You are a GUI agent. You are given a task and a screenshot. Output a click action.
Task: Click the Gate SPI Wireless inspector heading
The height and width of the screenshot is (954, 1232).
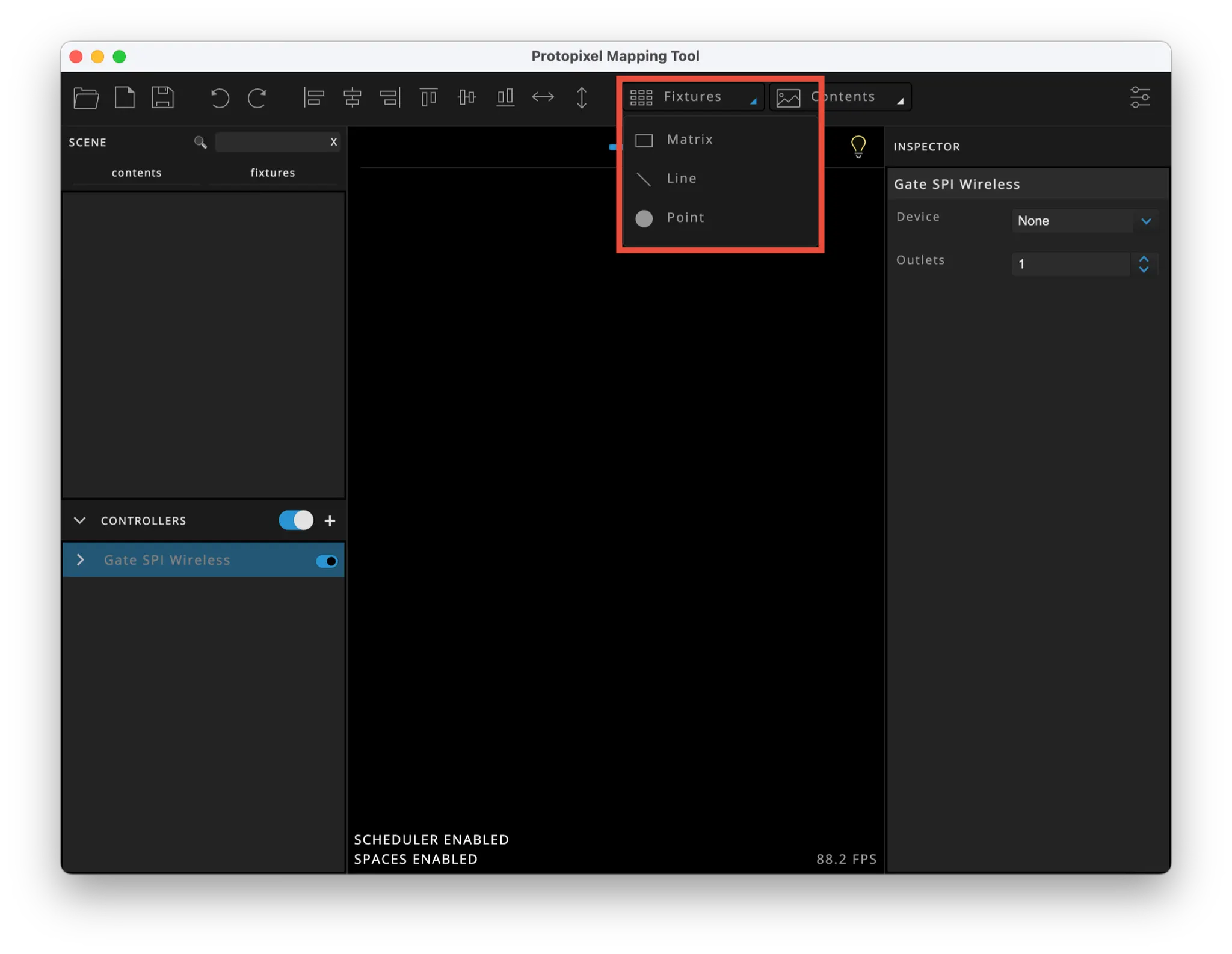956,184
